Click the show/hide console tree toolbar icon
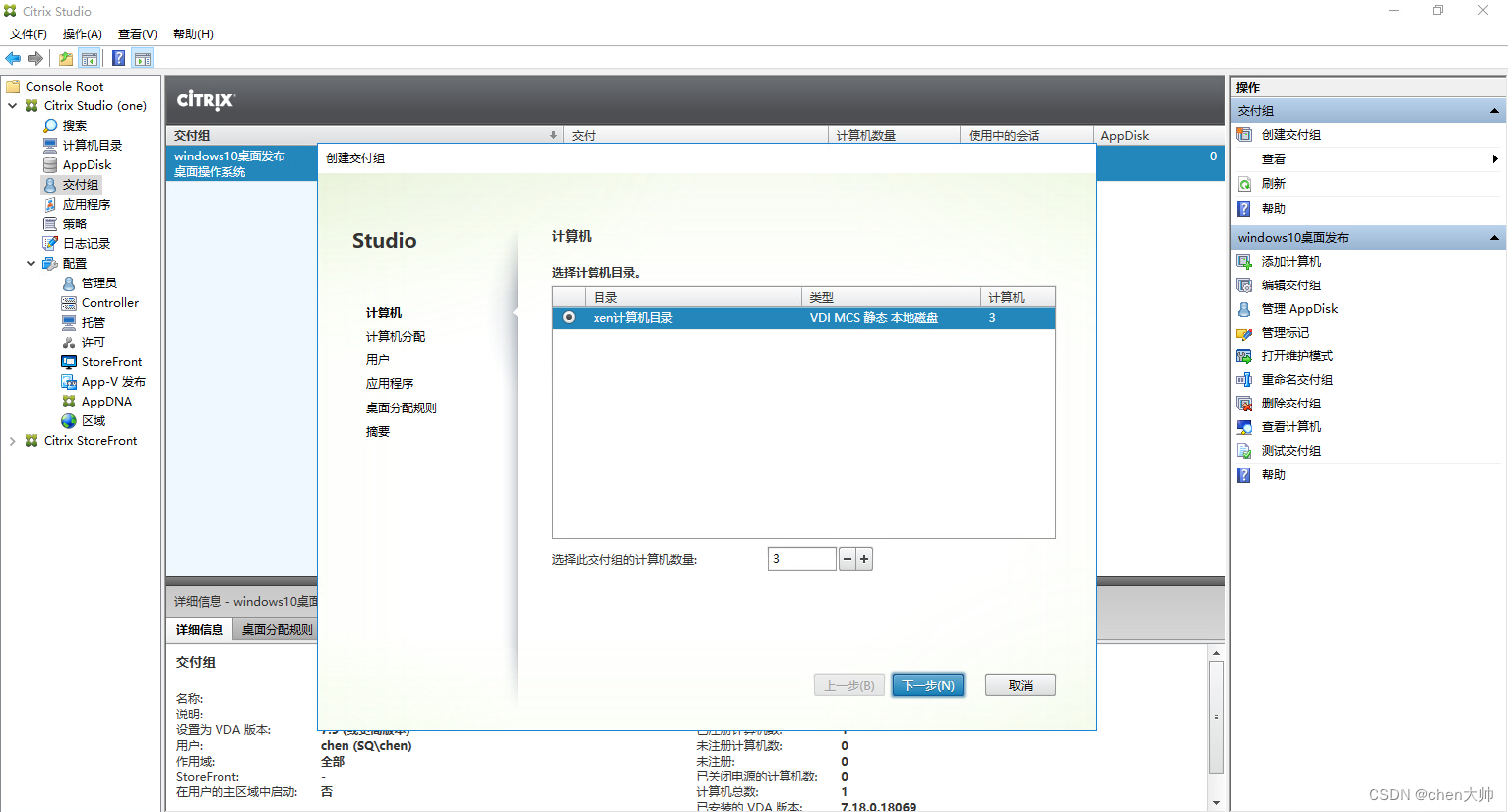1508x812 pixels. 90,58
